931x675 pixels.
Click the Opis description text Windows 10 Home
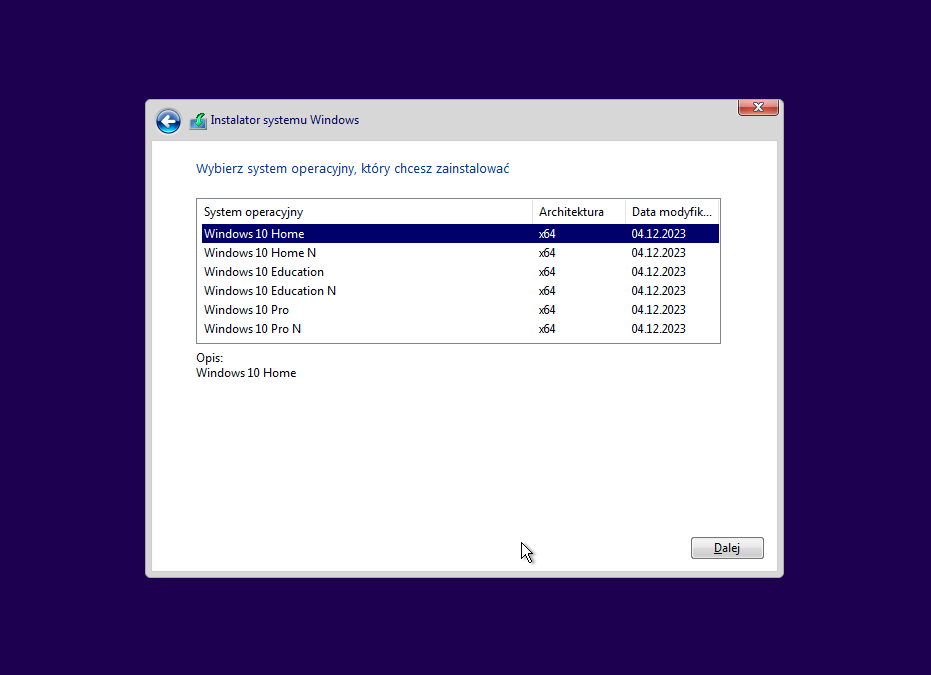(246, 373)
